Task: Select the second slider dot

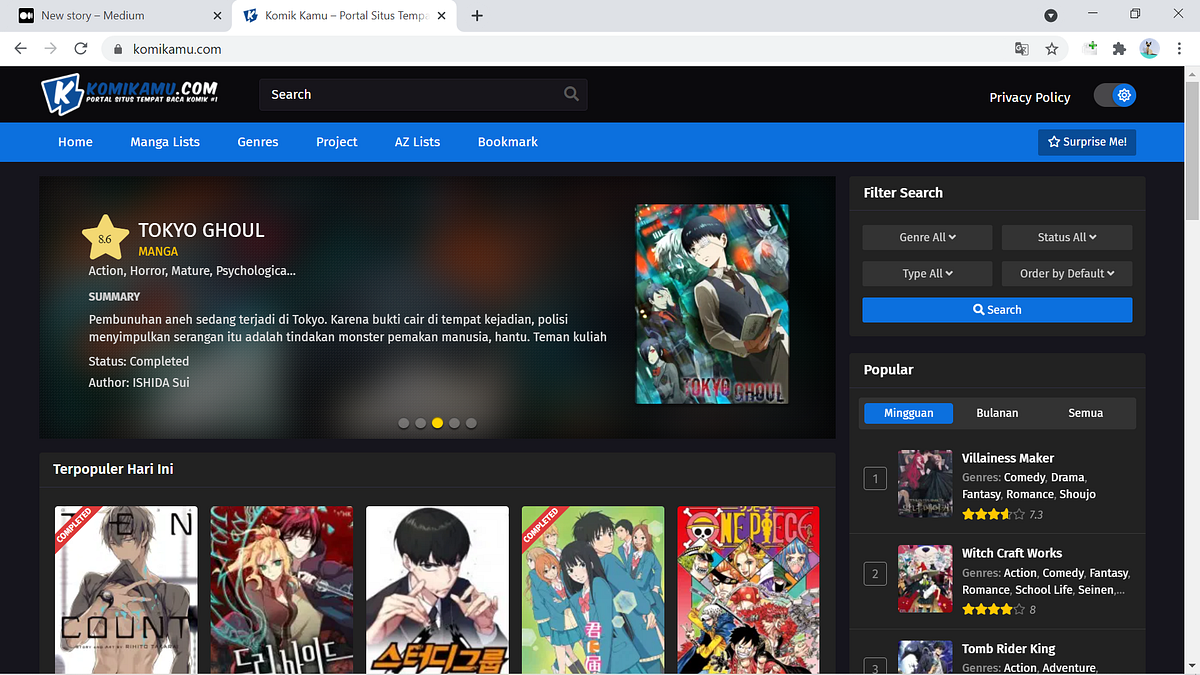Action: [x=421, y=423]
